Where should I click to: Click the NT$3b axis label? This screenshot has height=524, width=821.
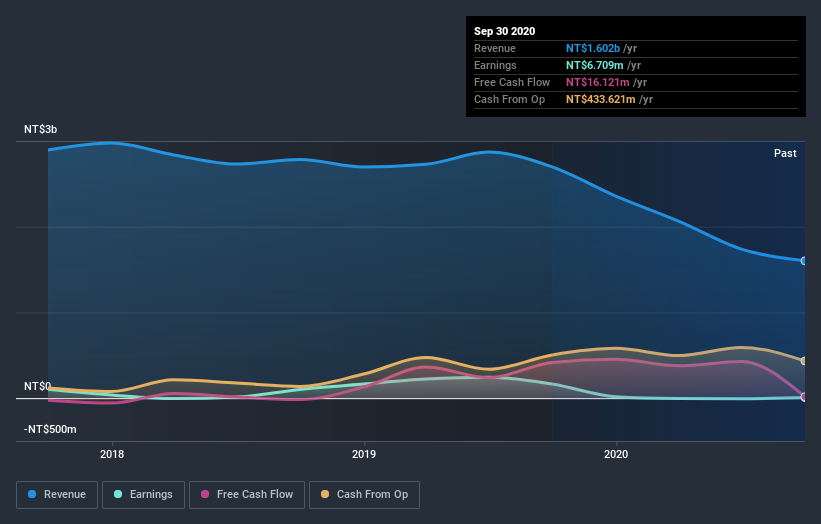40,129
